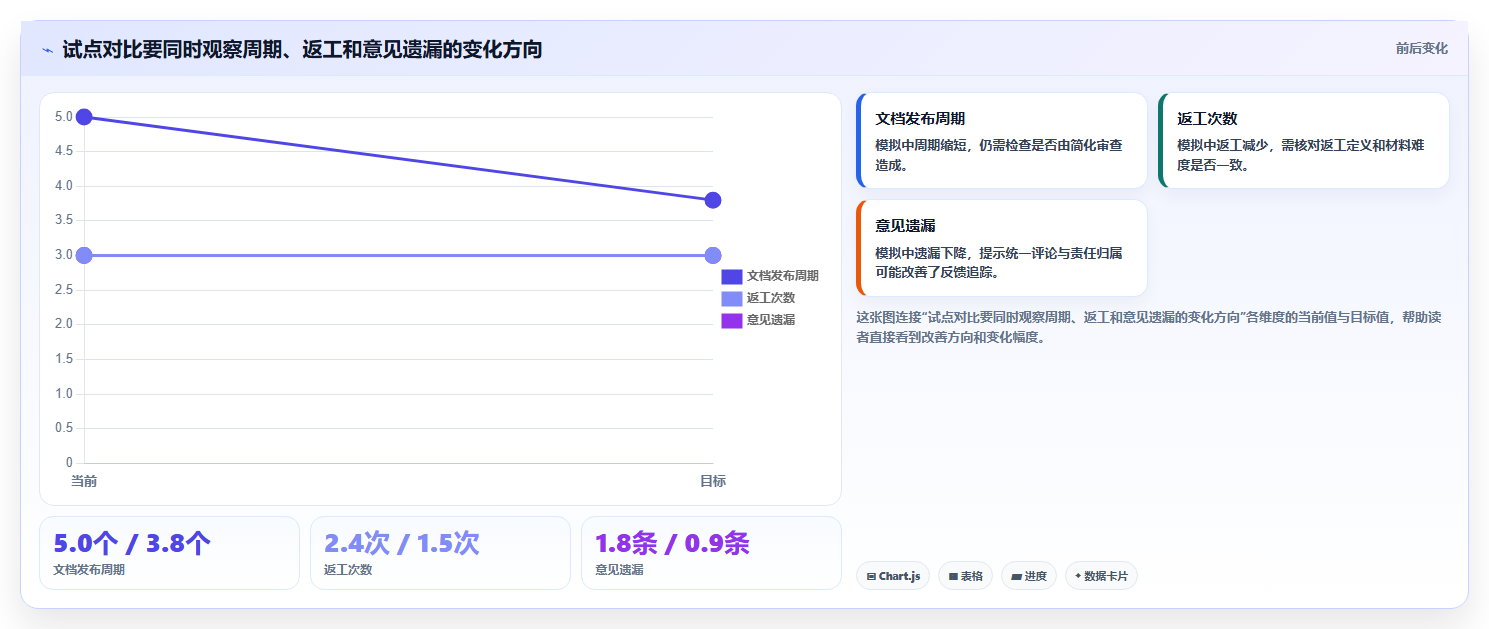Click the 目标 x-axis label
Image resolution: width=1489 pixels, height=629 pixels.
[x=713, y=481]
